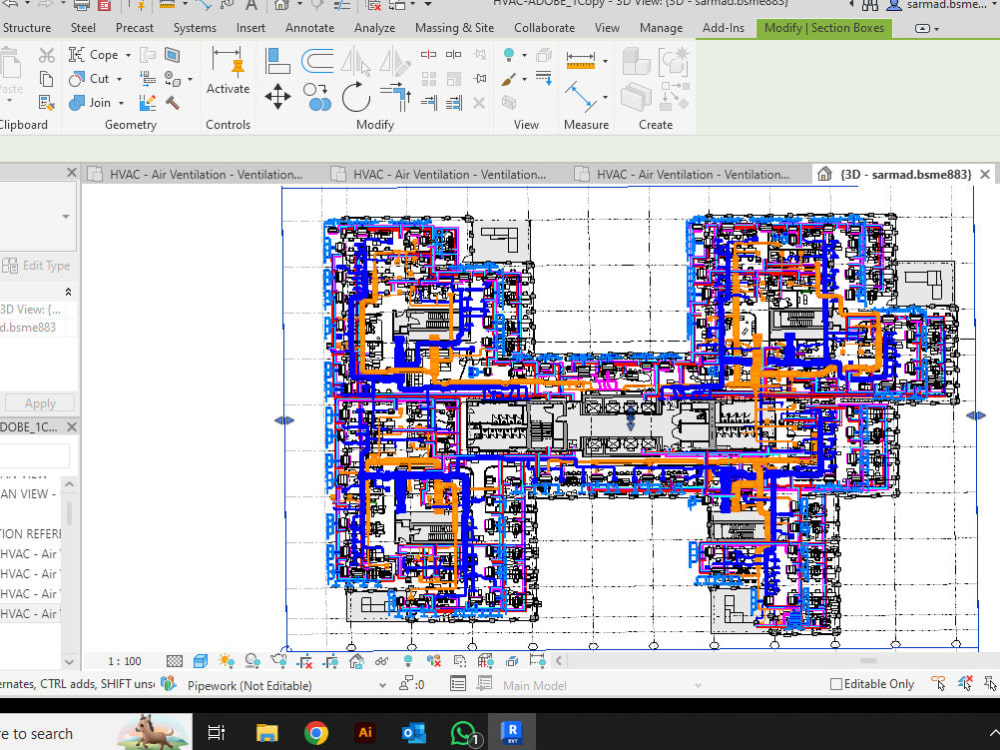Select the Align tool in Modify panel
Viewport: 1000px width, 750px height.
click(x=277, y=61)
